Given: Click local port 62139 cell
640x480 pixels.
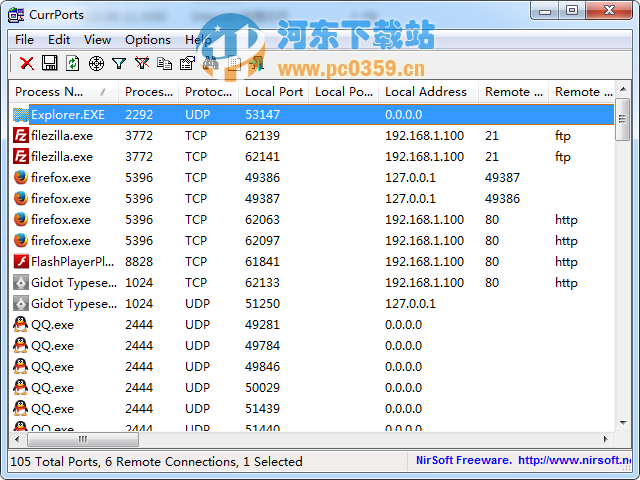Looking at the screenshot, I should click(262, 136).
